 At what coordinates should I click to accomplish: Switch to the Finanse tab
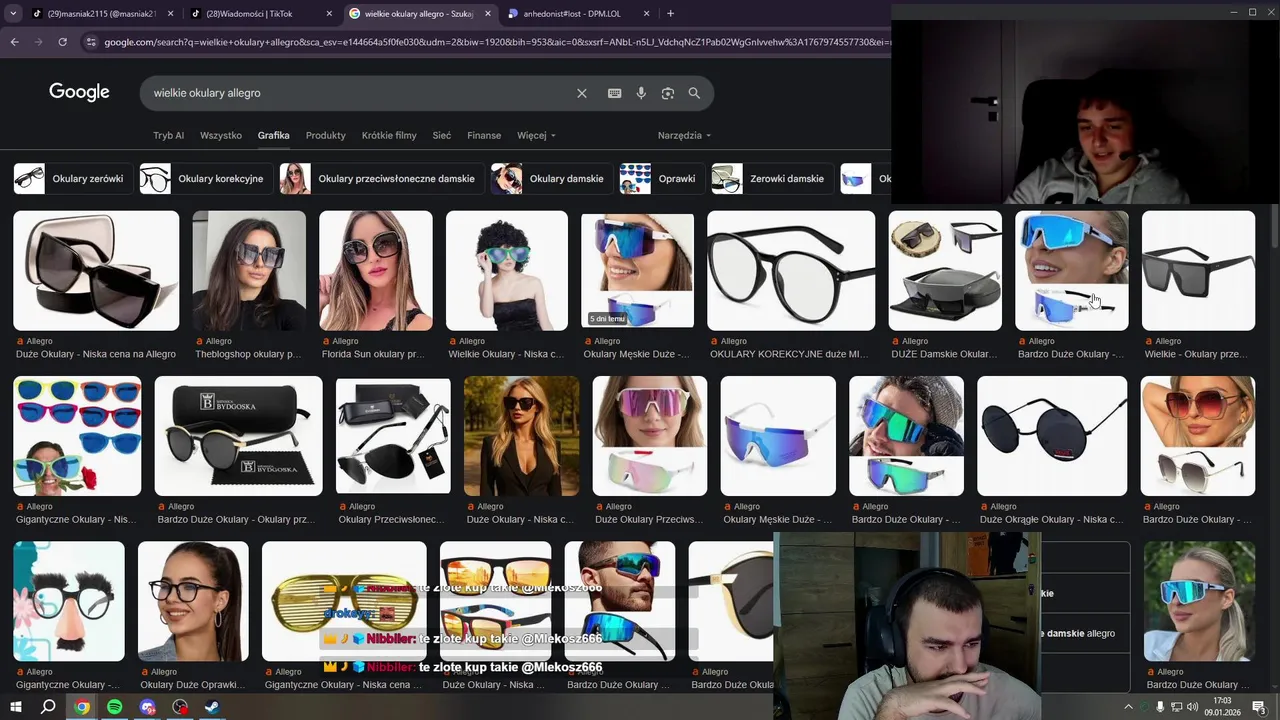(x=484, y=135)
